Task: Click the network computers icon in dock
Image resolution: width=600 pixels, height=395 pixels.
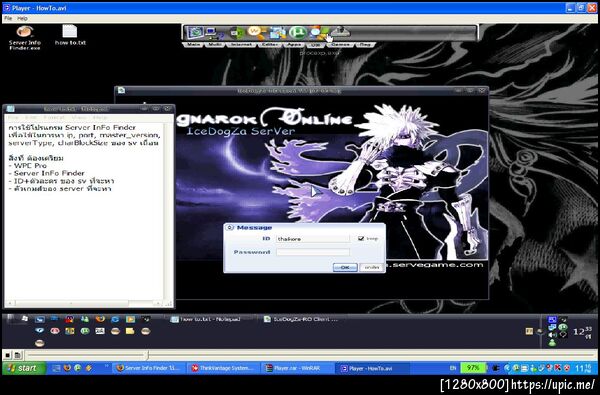Action: 214,33
